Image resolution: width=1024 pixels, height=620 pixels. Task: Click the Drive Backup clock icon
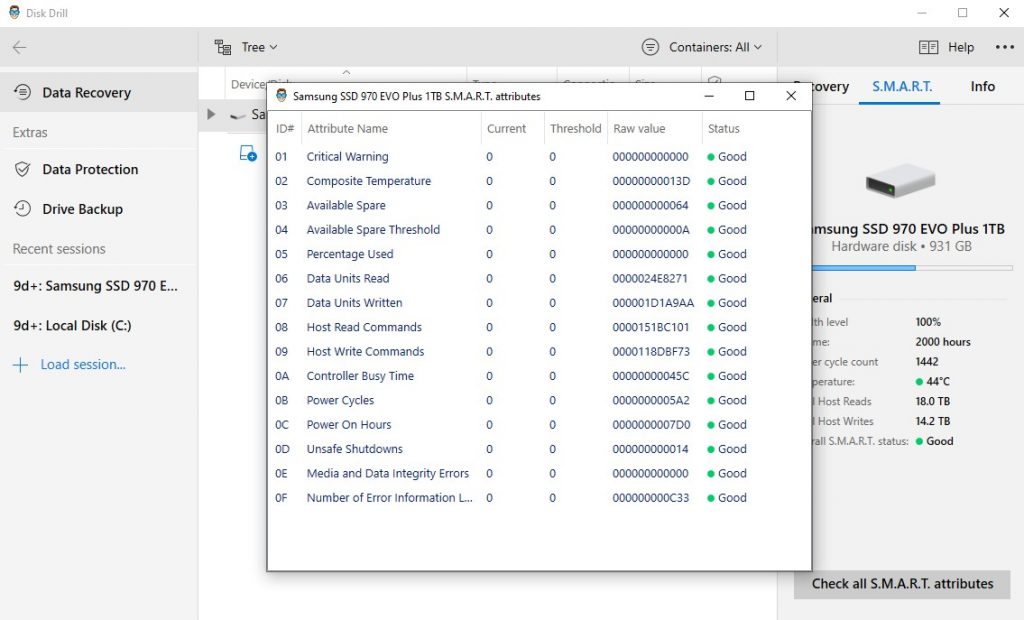pos(22,209)
